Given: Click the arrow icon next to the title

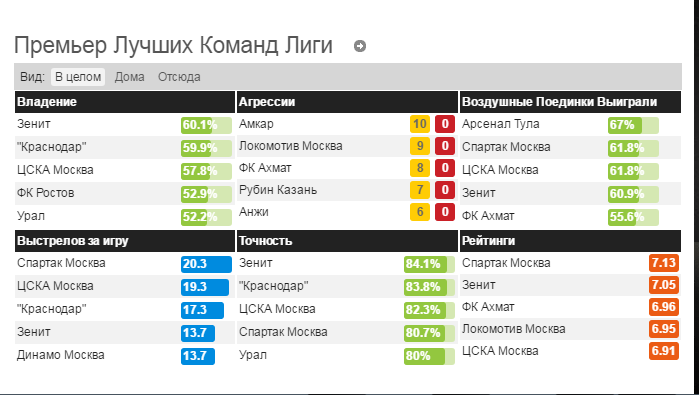Looking at the screenshot, I should pyautogui.click(x=360, y=46).
